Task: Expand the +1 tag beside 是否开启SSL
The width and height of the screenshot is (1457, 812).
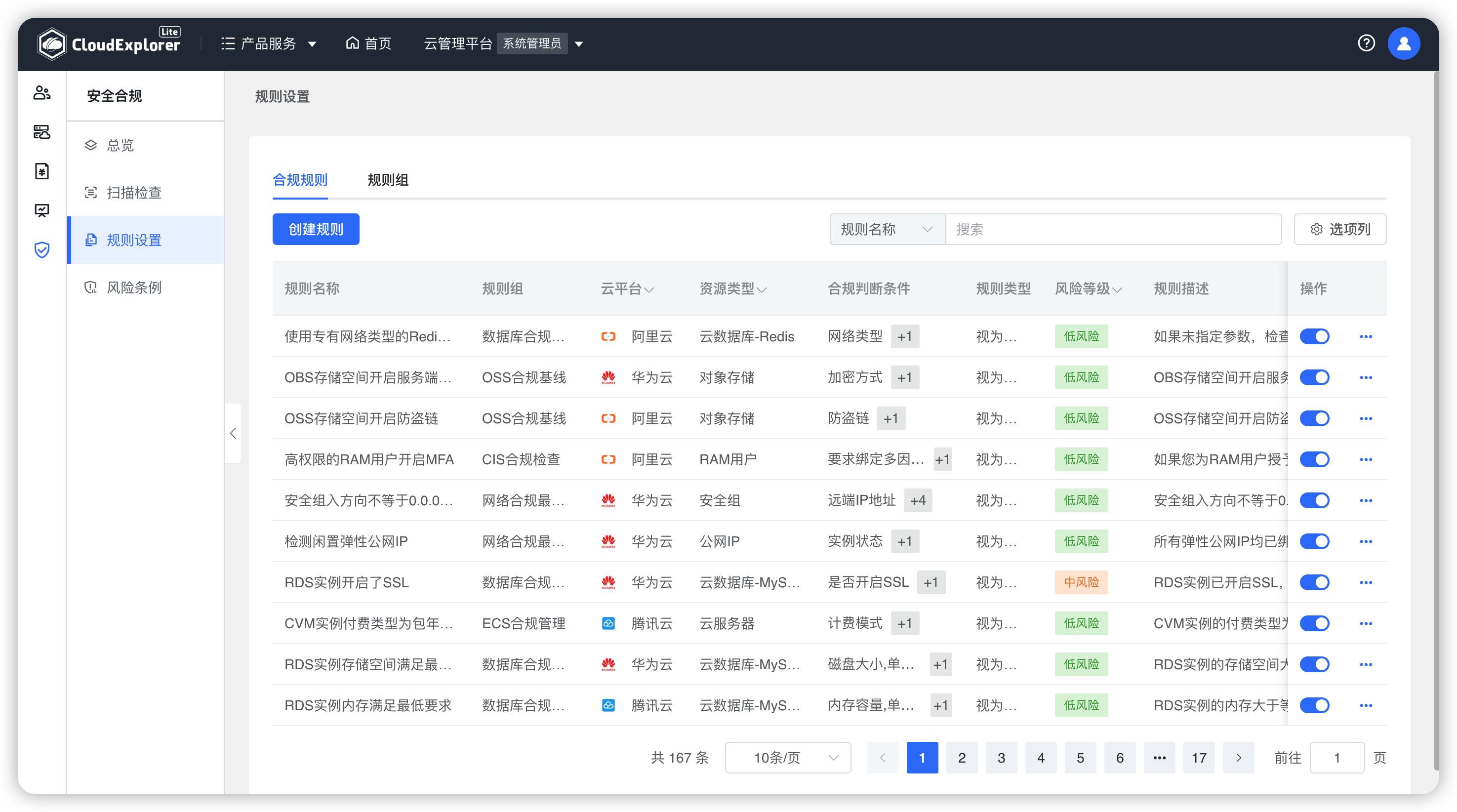Action: pyautogui.click(x=931, y=582)
